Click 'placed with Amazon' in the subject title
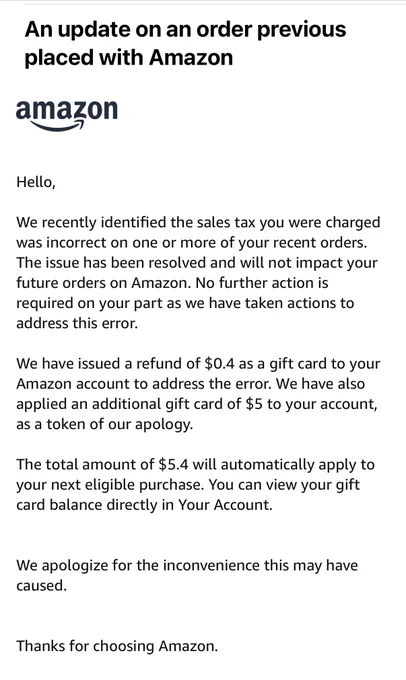Viewport: 406px width, 680px height. [x=129, y=58]
